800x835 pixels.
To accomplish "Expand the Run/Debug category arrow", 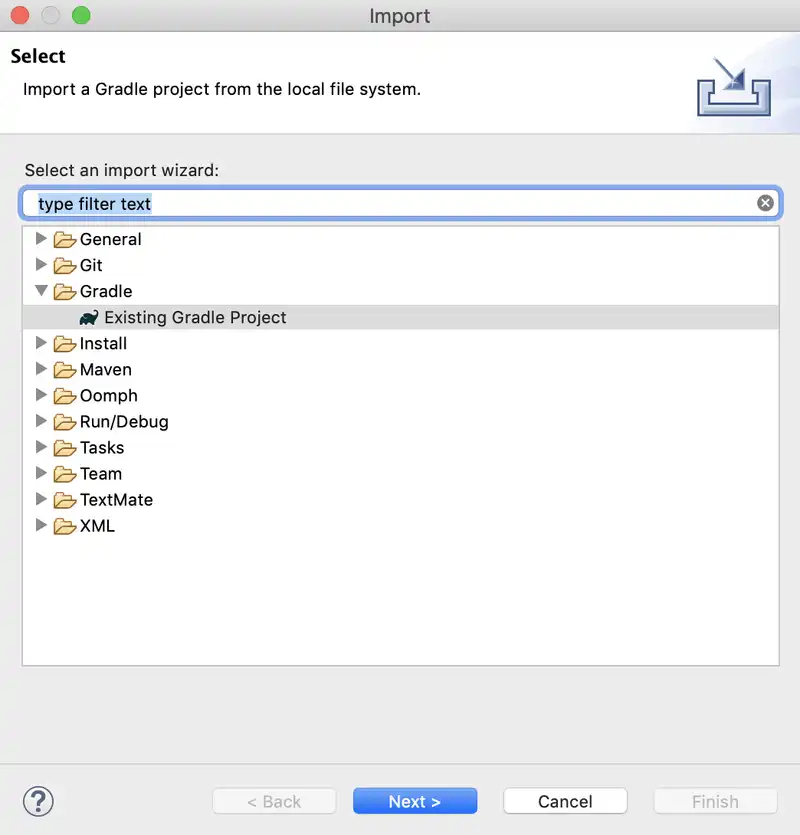I will click(41, 421).
